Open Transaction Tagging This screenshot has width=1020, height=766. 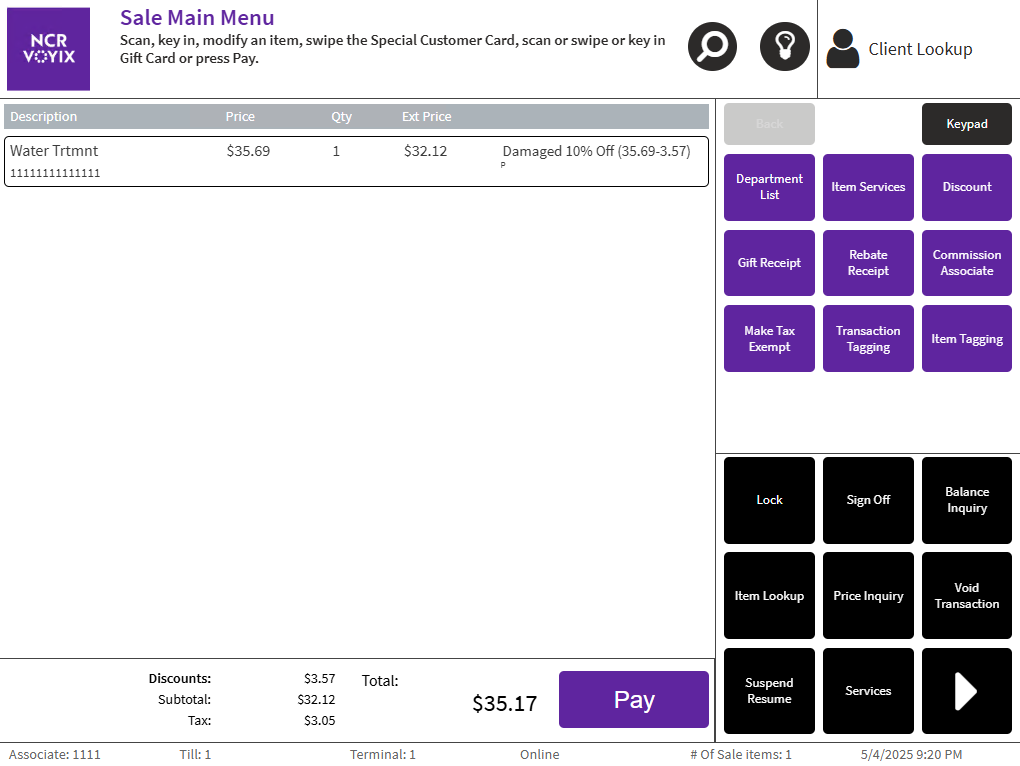pos(868,339)
